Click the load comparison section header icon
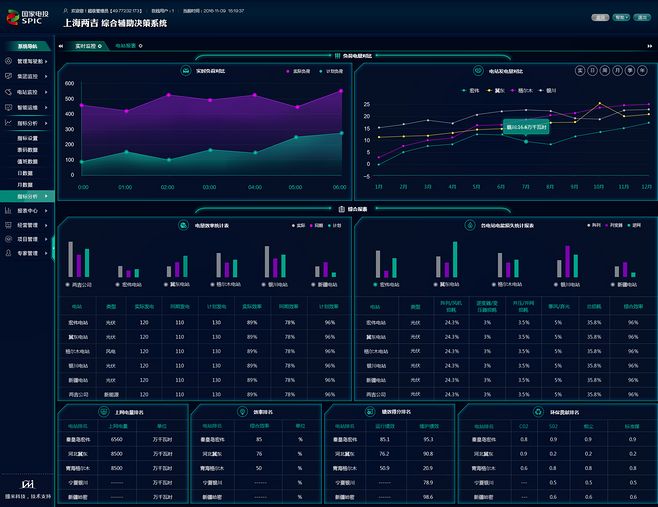This screenshot has width=658, height=507. point(337,55)
